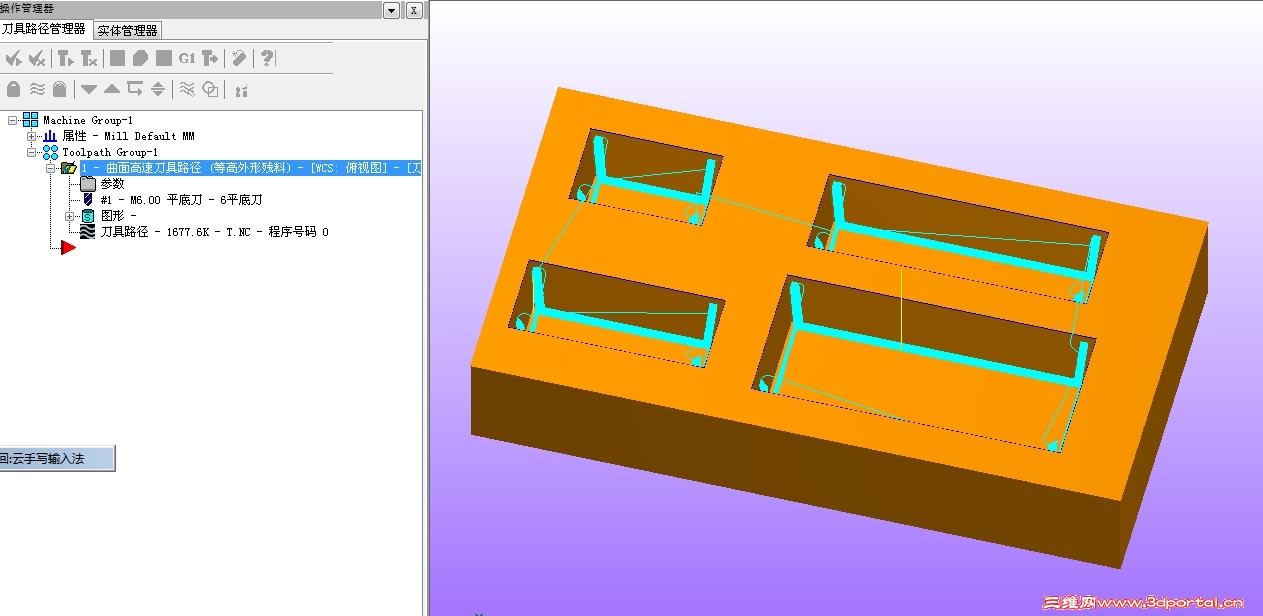Select the 图形 - label
The height and width of the screenshot is (616, 1263).
(x=118, y=216)
